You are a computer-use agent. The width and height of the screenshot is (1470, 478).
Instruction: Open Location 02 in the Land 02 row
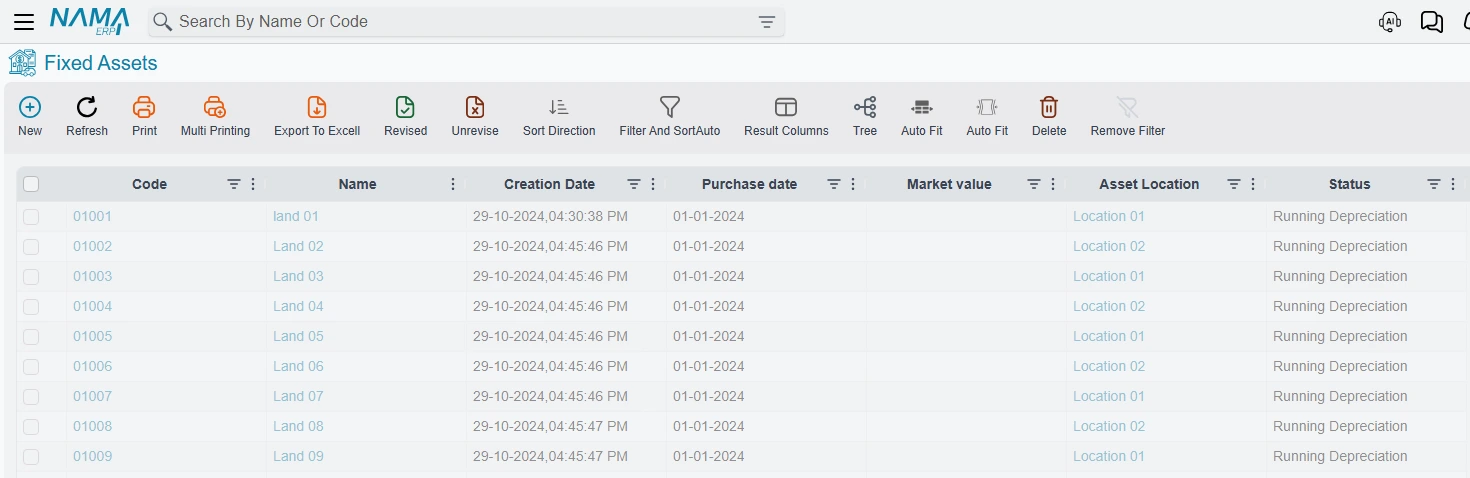[1108, 246]
